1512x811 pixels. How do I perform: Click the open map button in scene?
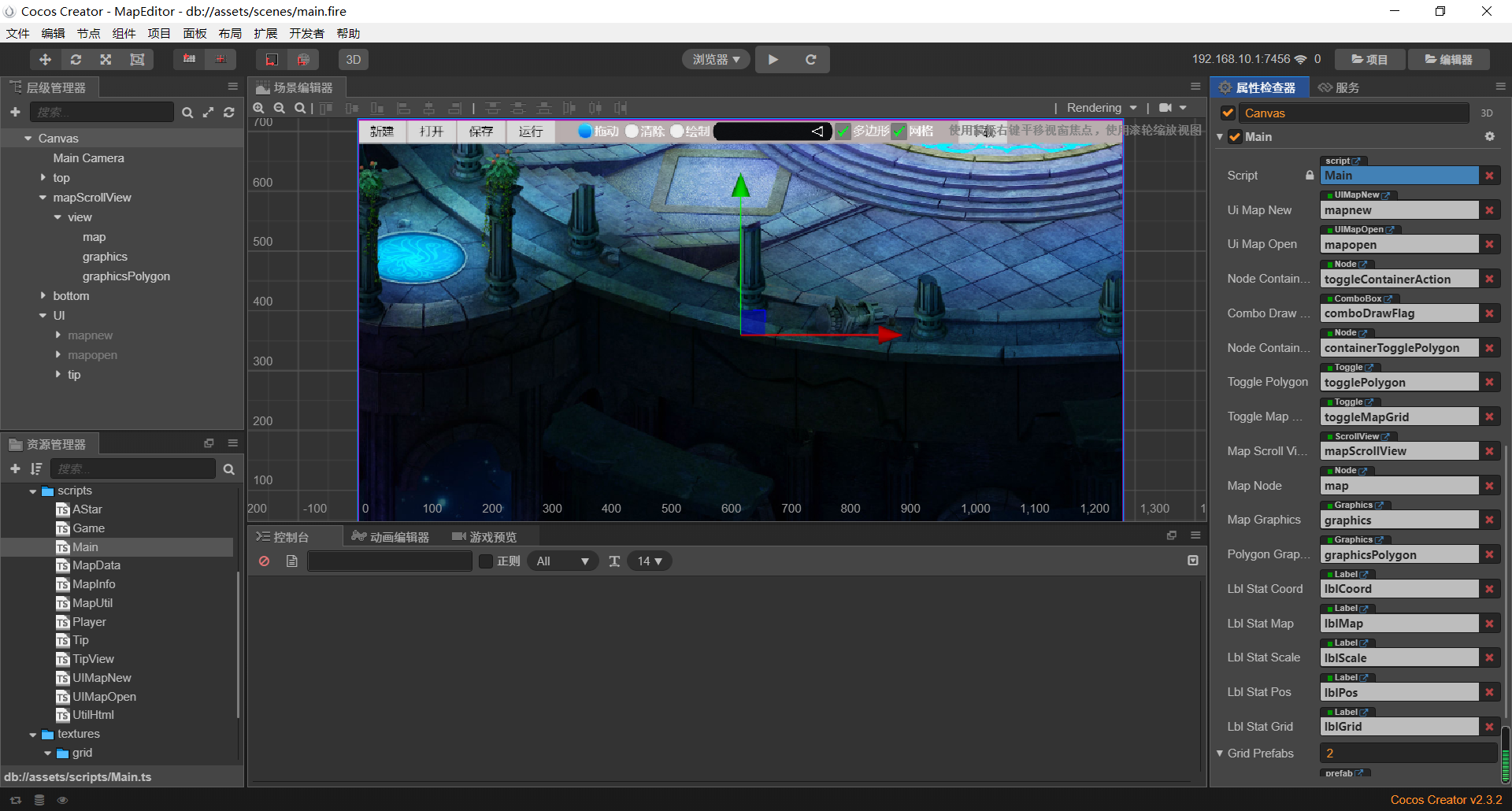[x=432, y=131]
